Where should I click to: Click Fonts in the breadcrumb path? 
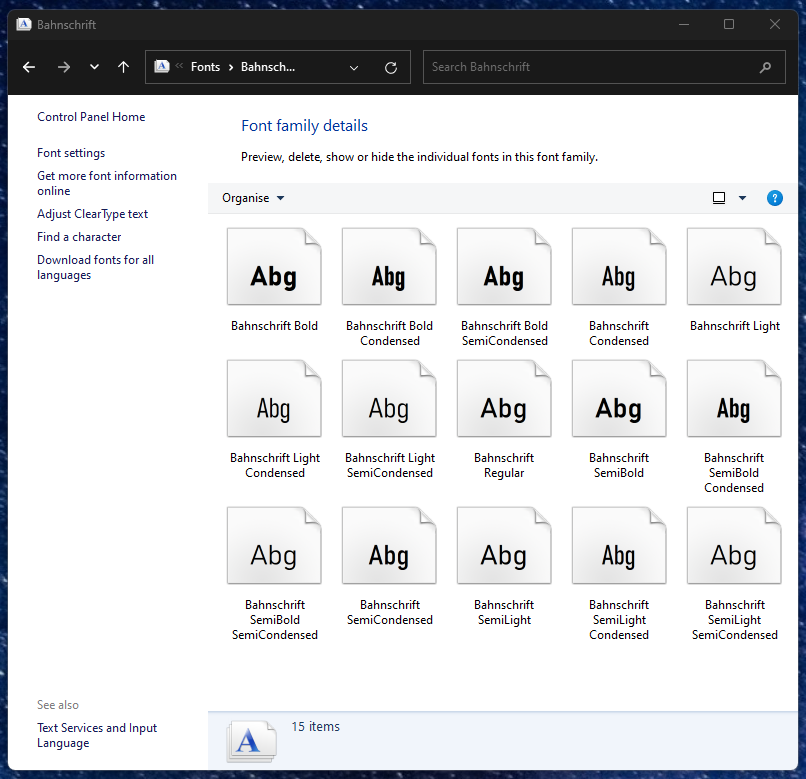click(205, 67)
